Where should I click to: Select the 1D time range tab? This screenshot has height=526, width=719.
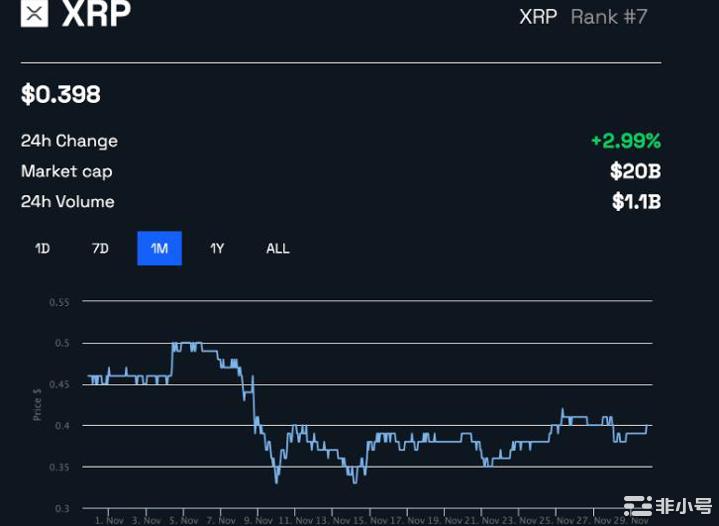click(x=42, y=249)
